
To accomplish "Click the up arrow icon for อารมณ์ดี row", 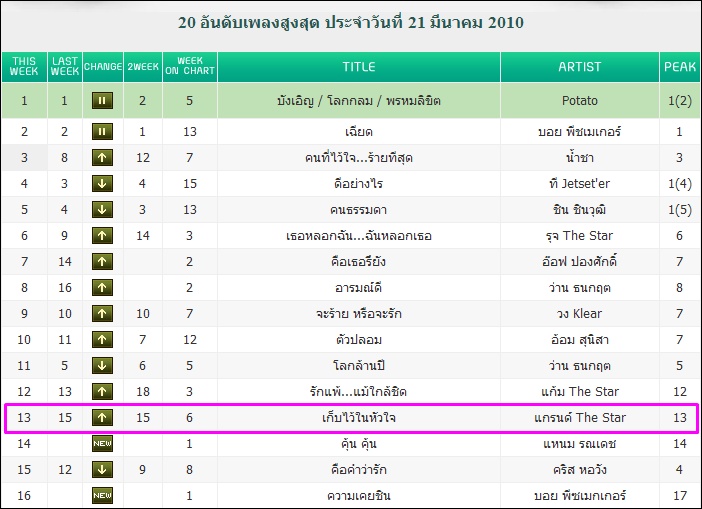I will pyautogui.click(x=102, y=287).
